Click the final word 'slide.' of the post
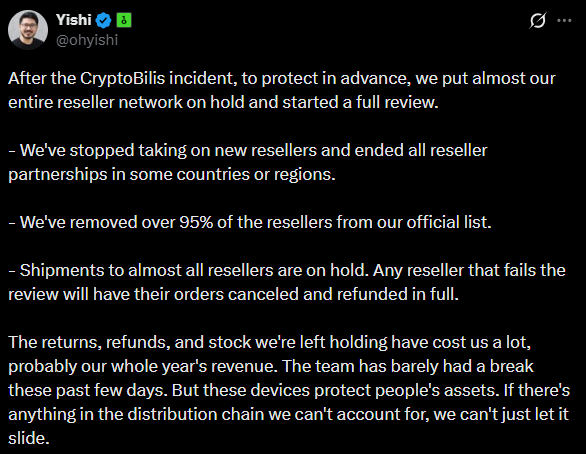Image resolution: width=586 pixels, height=454 pixels. (29, 438)
